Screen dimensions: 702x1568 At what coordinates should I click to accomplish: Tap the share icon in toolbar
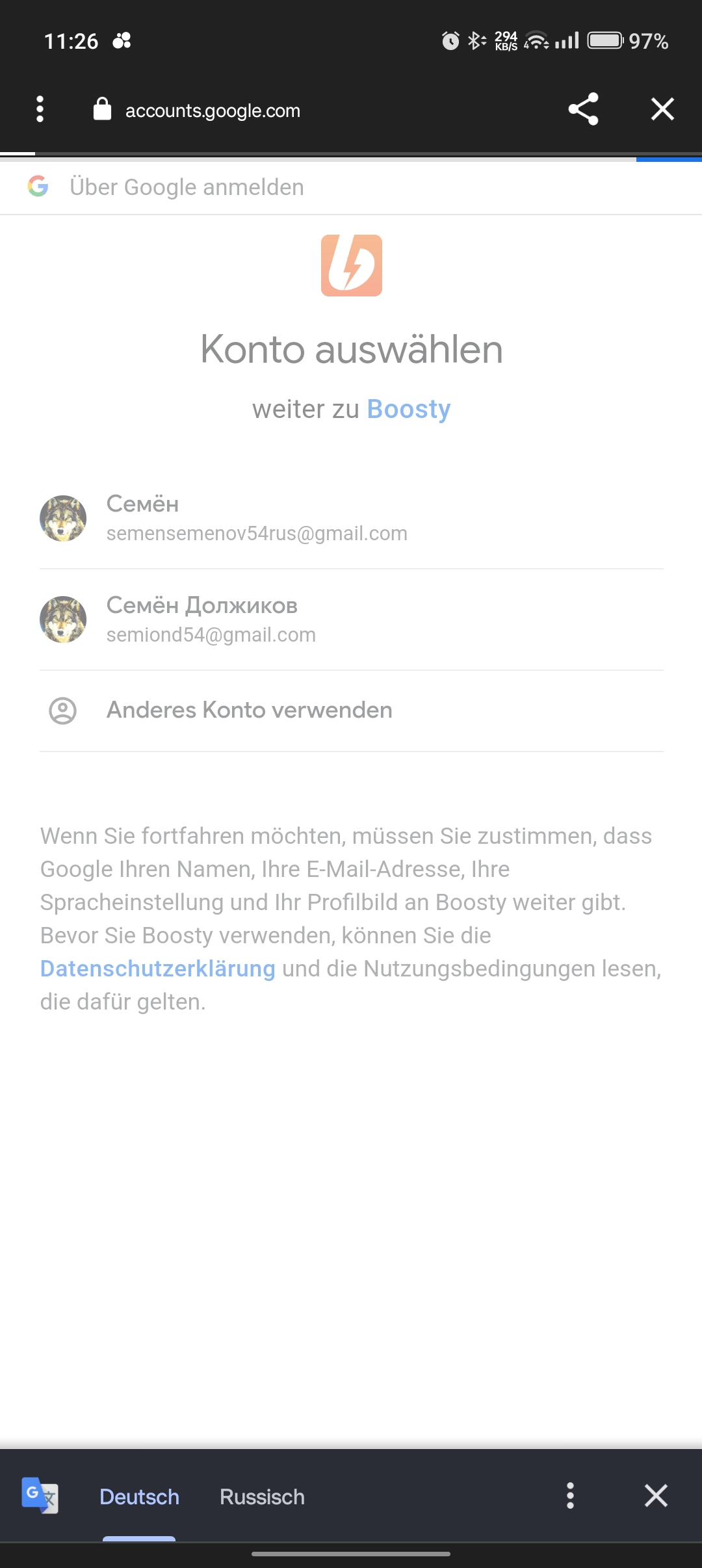coord(583,109)
